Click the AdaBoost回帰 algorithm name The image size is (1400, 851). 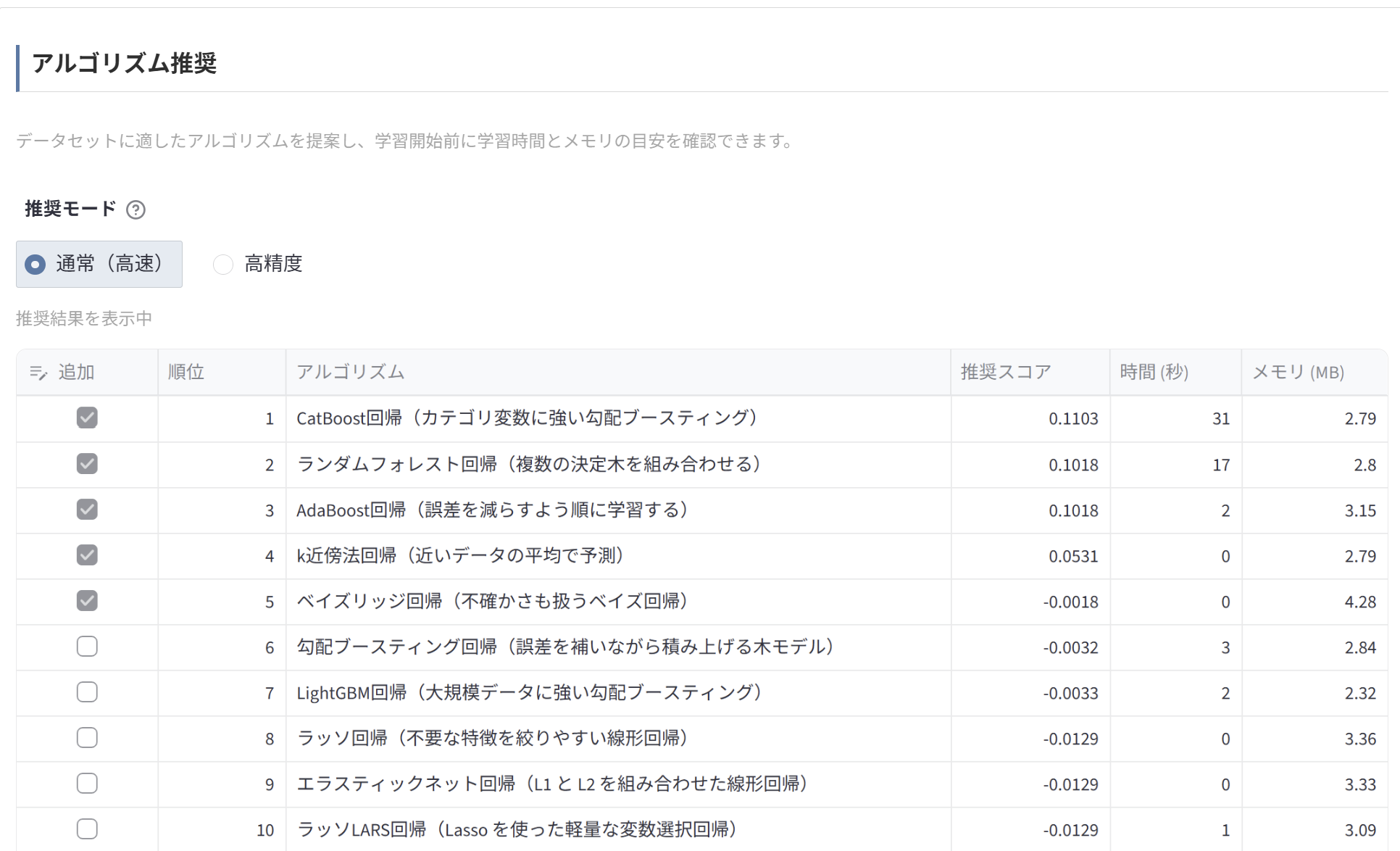click(493, 510)
